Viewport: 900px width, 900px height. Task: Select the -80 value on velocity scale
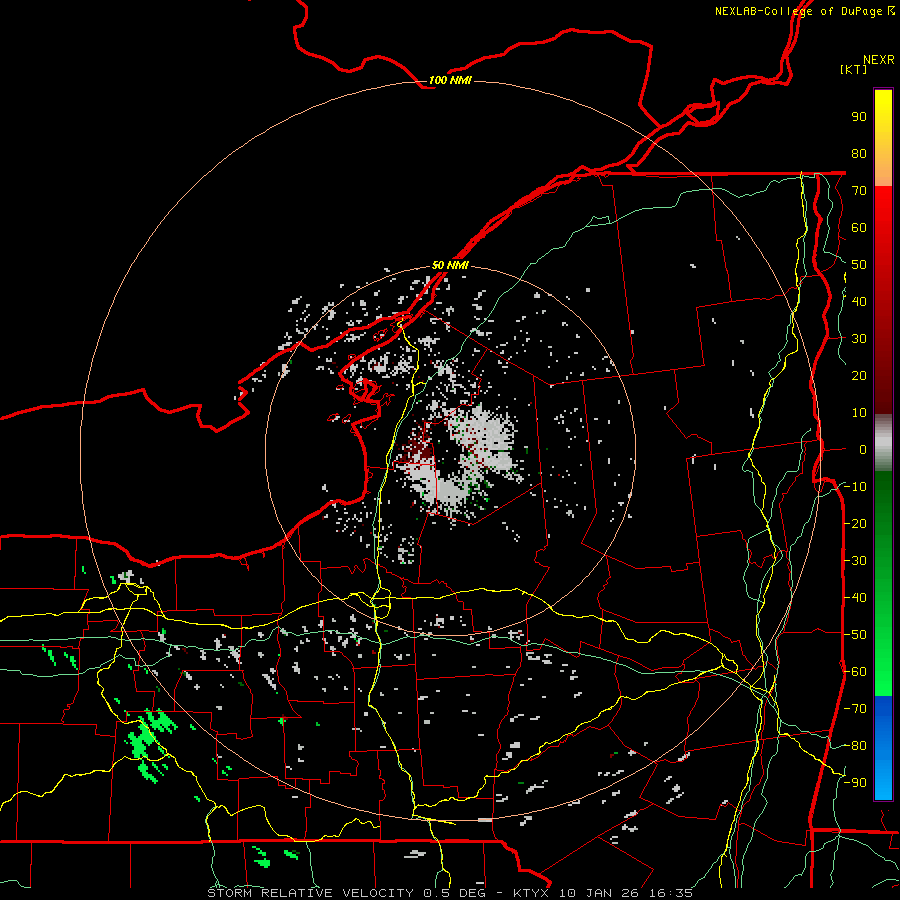(856, 746)
